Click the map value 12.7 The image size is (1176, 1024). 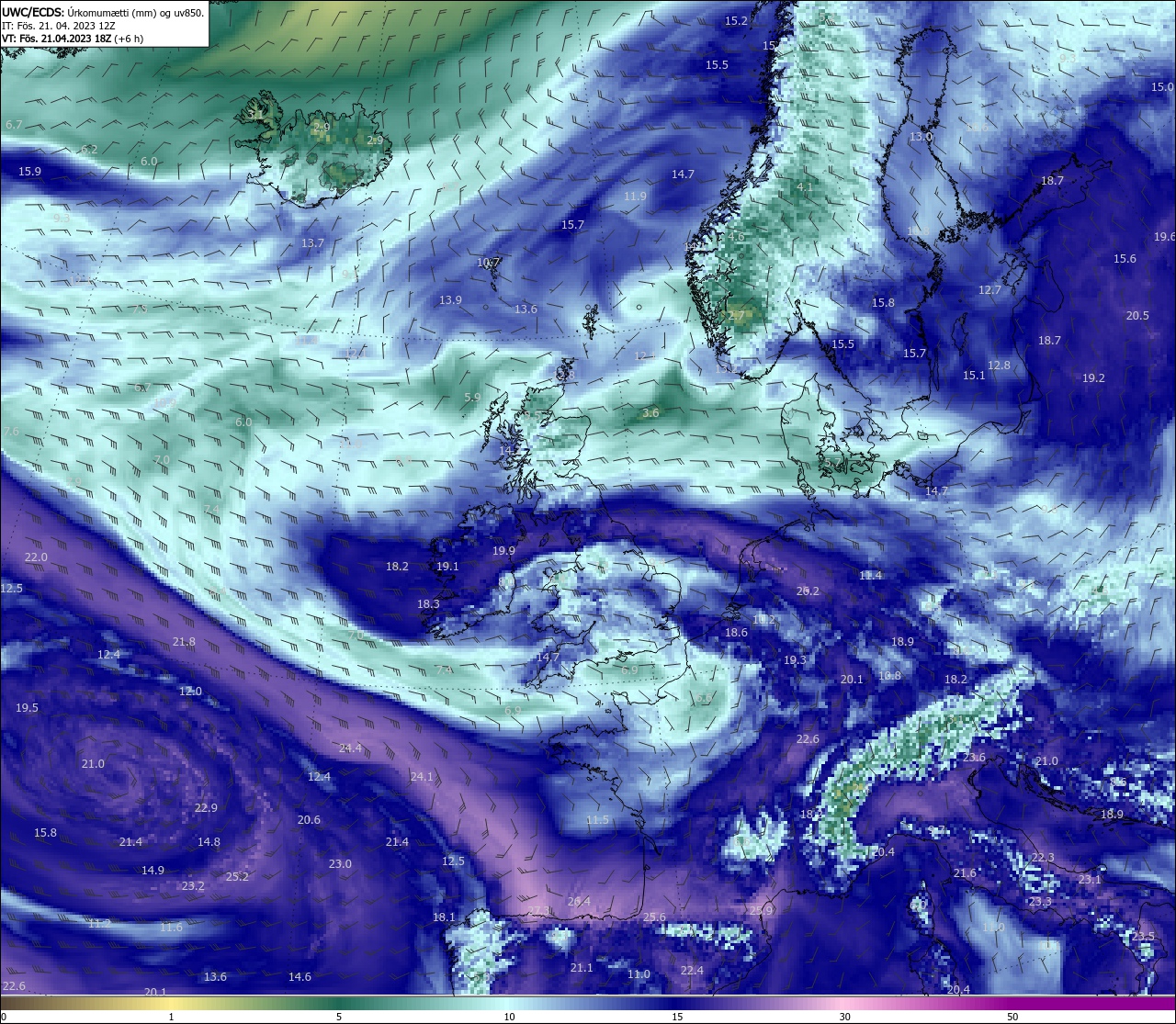[x=989, y=289]
